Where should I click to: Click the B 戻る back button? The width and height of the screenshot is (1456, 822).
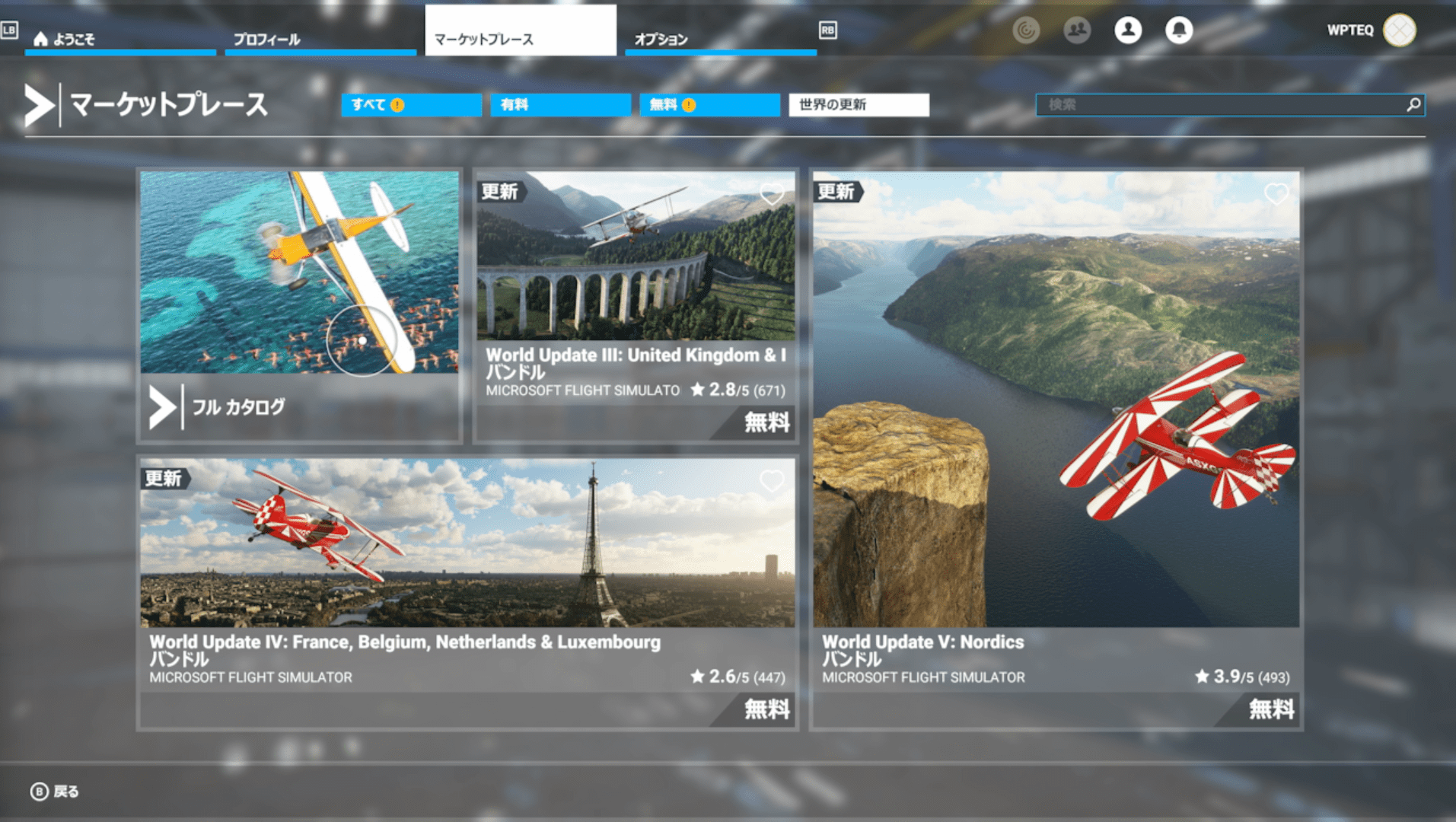point(55,792)
